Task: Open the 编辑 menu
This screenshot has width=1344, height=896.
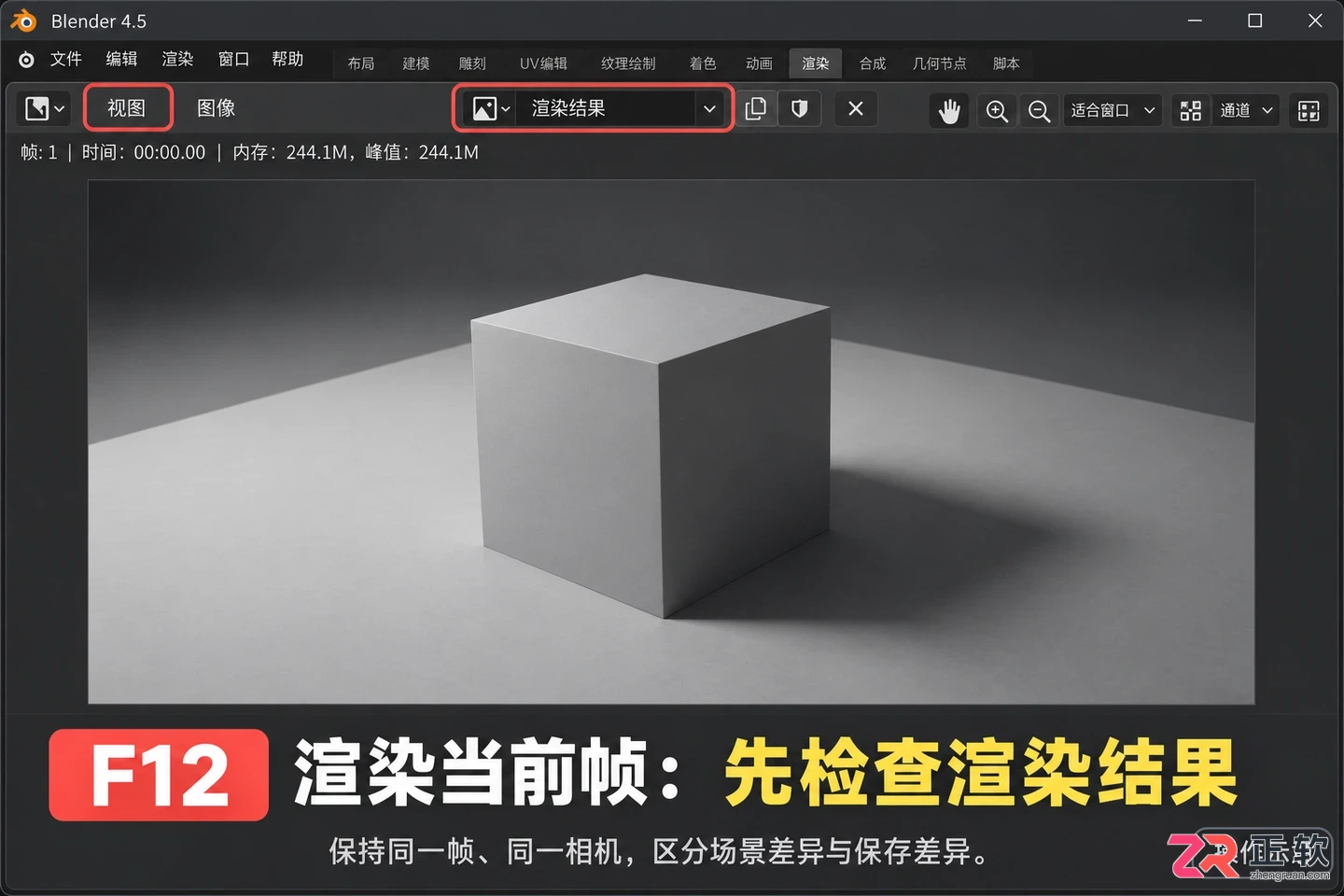Action: tap(121, 60)
